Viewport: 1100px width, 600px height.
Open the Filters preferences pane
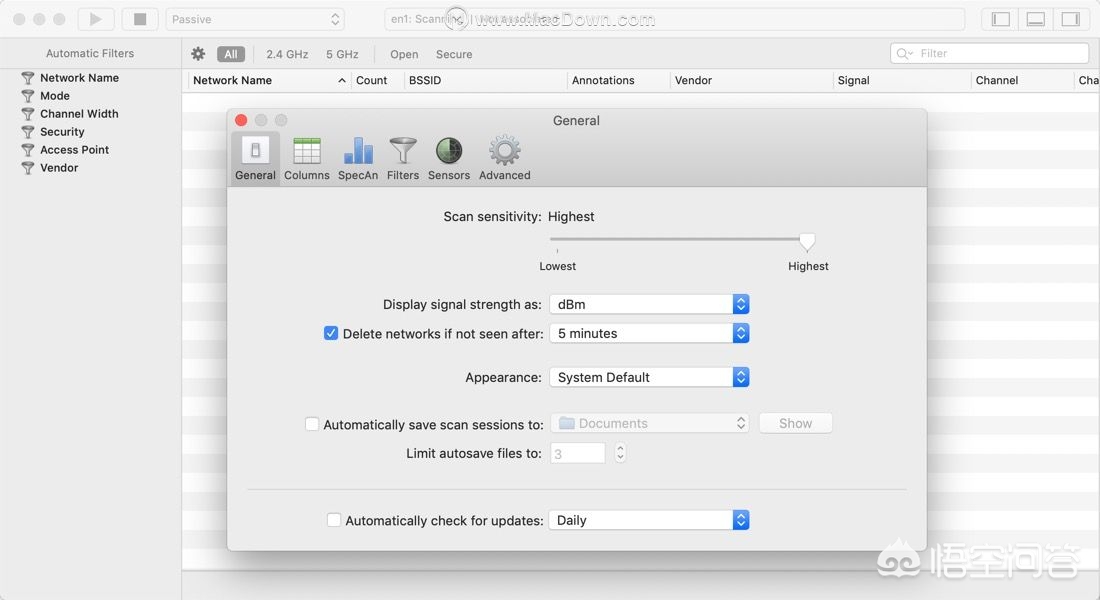click(403, 159)
